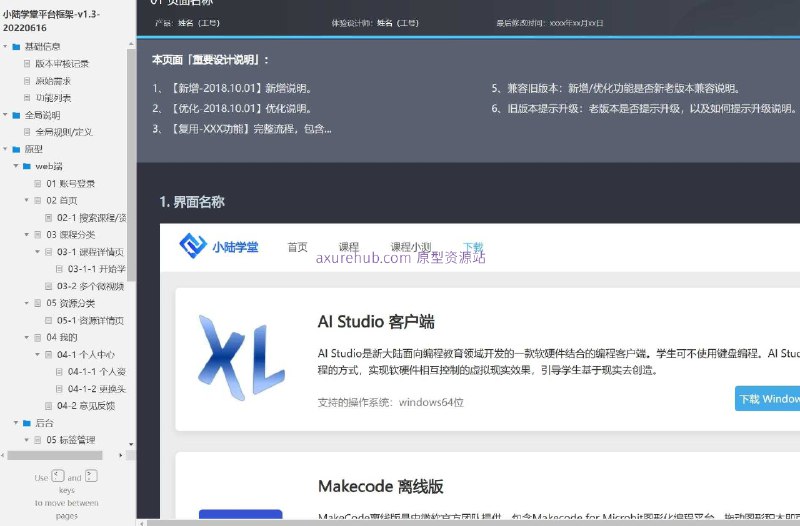Collapse the 03-1 课程详情页 arrow

coord(37,252)
